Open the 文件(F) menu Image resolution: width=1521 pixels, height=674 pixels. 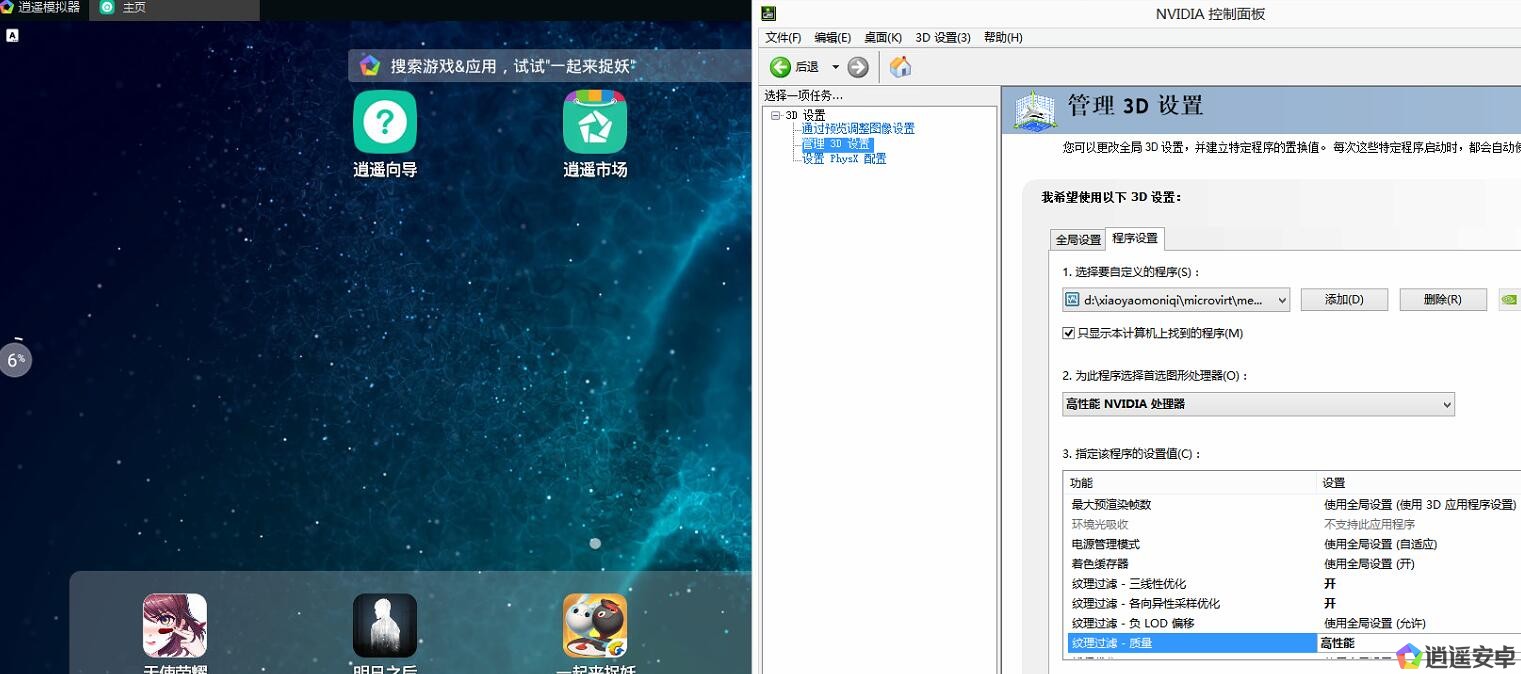783,38
